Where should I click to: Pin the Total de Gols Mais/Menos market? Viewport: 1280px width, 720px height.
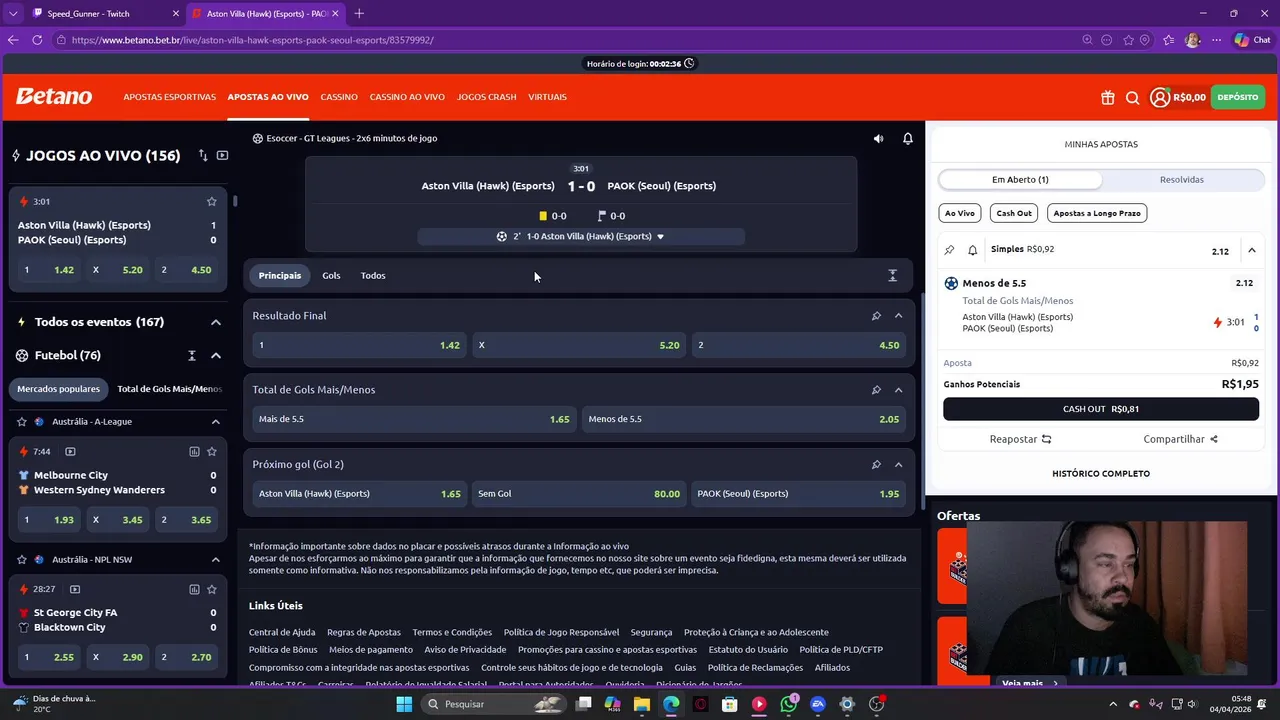click(876, 390)
